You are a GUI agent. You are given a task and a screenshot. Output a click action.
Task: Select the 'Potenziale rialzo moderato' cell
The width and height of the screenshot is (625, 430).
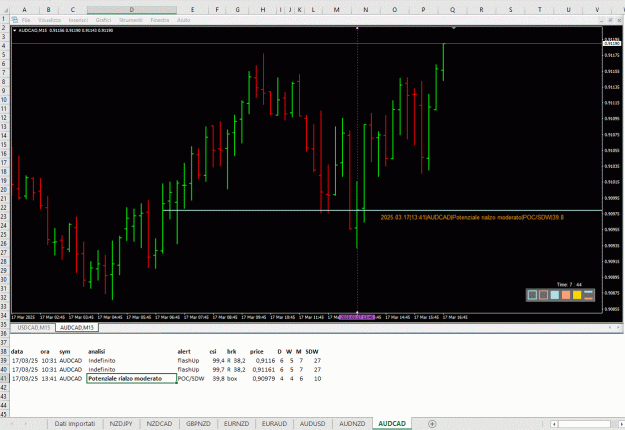132,379
